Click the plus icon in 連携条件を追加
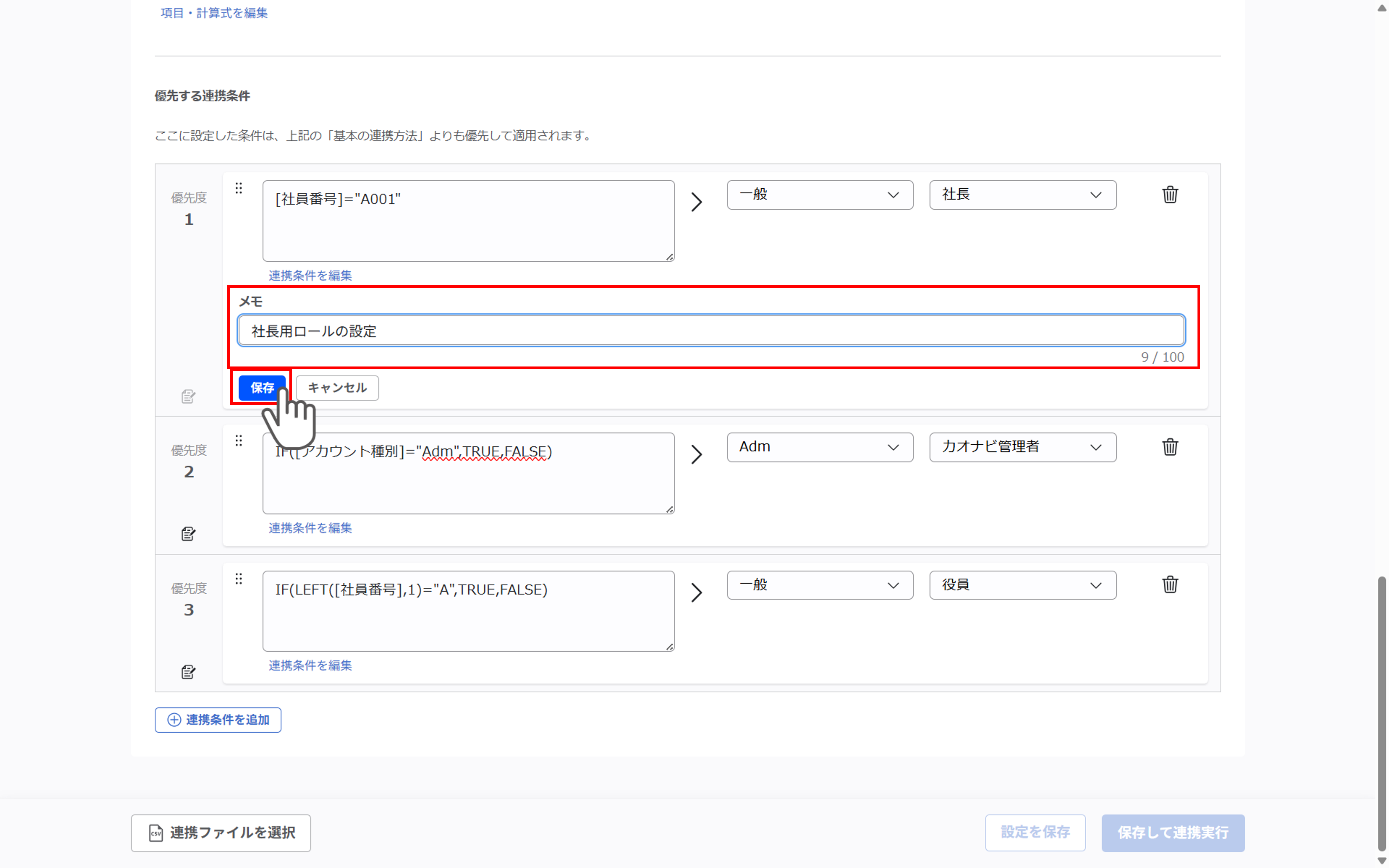The width and height of the screenshot is (1389, 868). [x=174, y=719]
